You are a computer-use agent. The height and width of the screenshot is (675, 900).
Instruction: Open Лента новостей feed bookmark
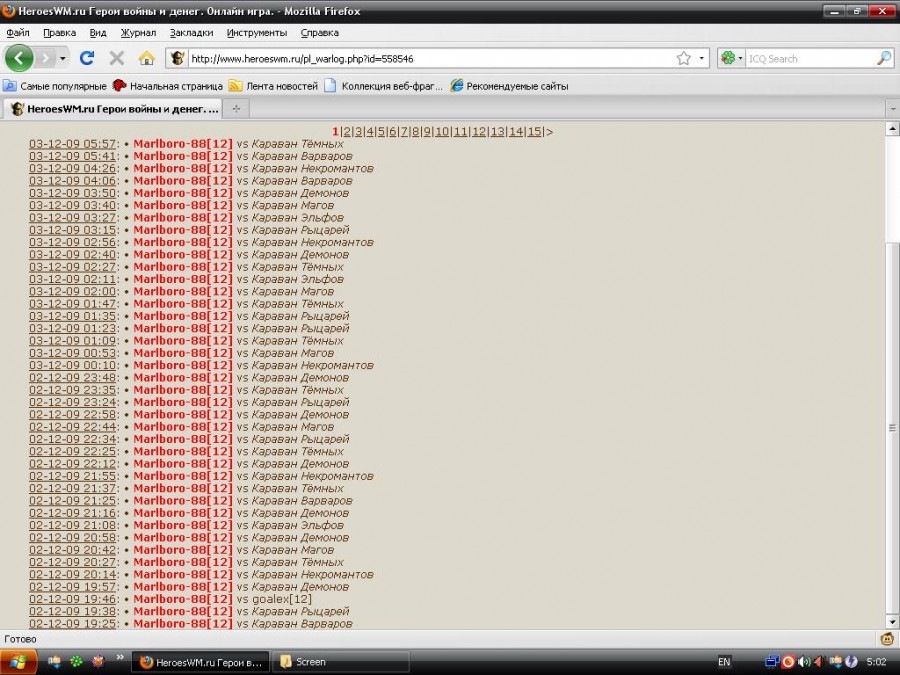273,86
